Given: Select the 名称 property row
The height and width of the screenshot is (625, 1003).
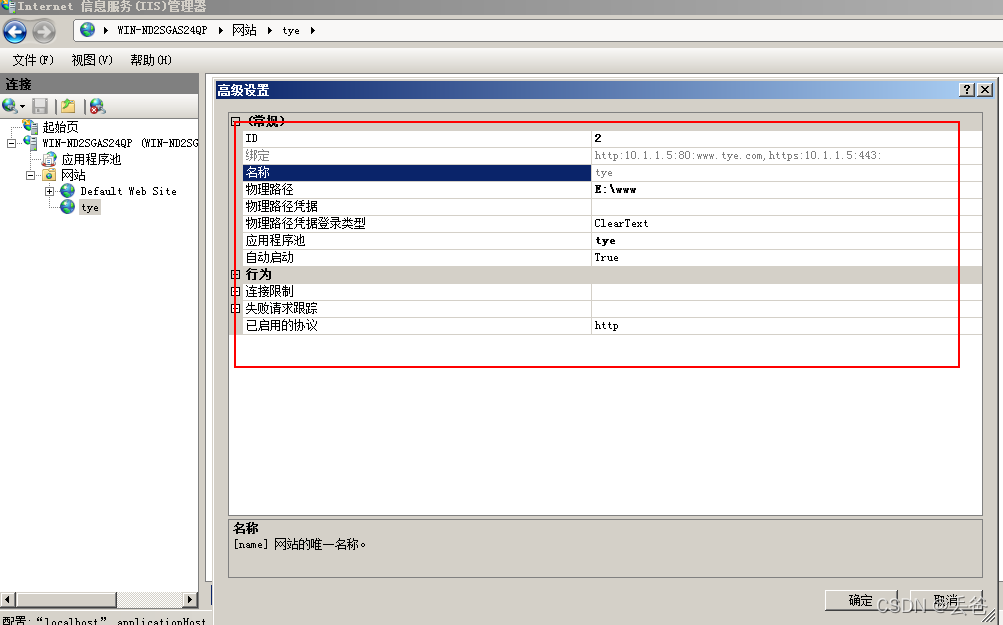Looking at the screenshot, I should click(612, 173).
